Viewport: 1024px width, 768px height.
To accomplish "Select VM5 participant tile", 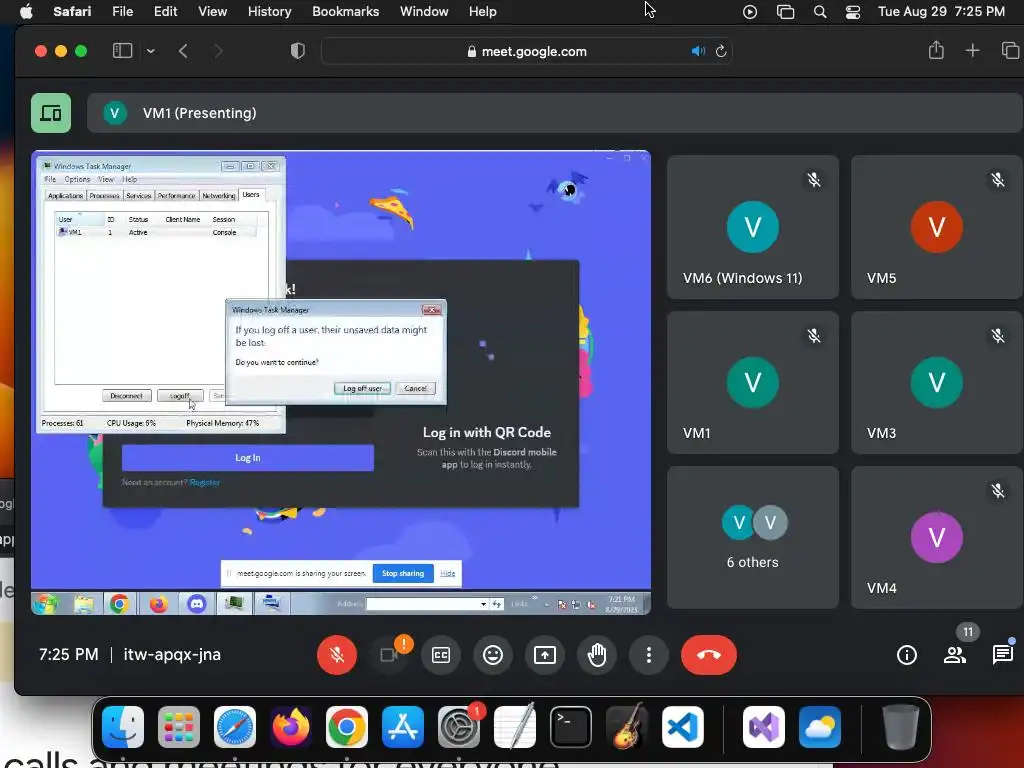I will [937, 227].
